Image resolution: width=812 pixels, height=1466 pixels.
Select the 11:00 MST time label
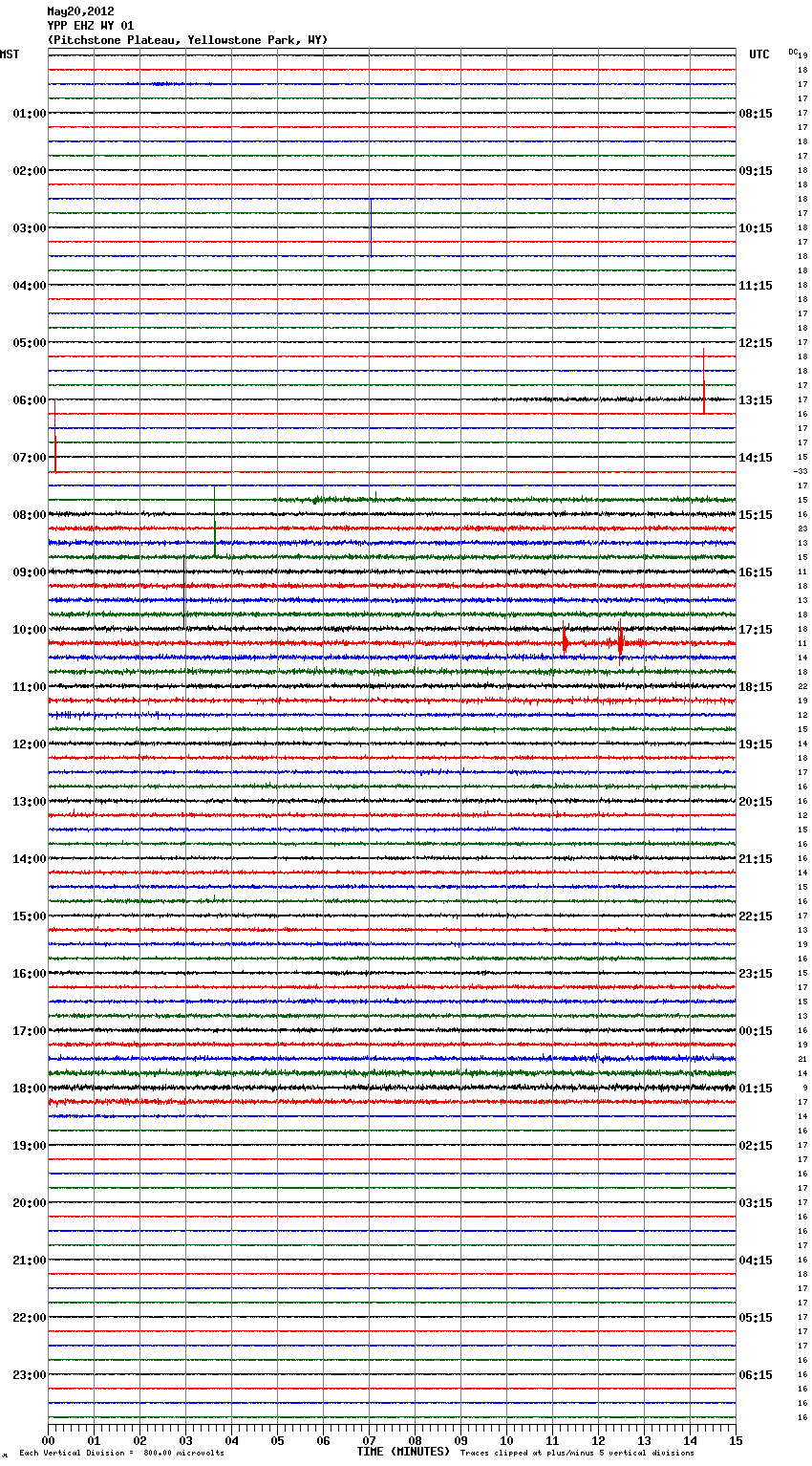pyautogui.click(x=30, y=687)
